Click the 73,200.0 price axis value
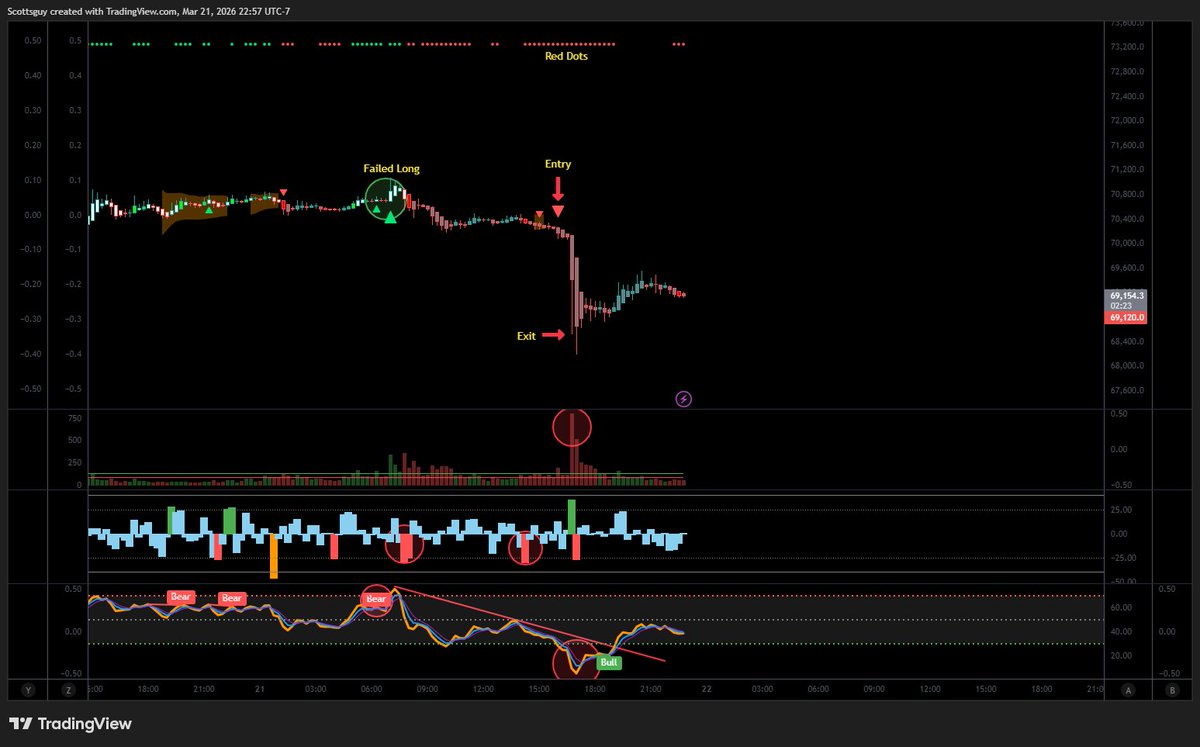The width and height of the screenshot is (1200, 747). pos(1127,47)
